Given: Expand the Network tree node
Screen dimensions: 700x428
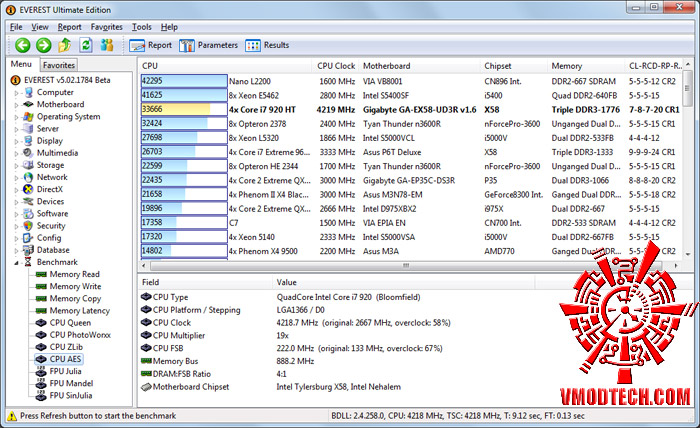Looking at the screenshot, I should pos(17,178).
